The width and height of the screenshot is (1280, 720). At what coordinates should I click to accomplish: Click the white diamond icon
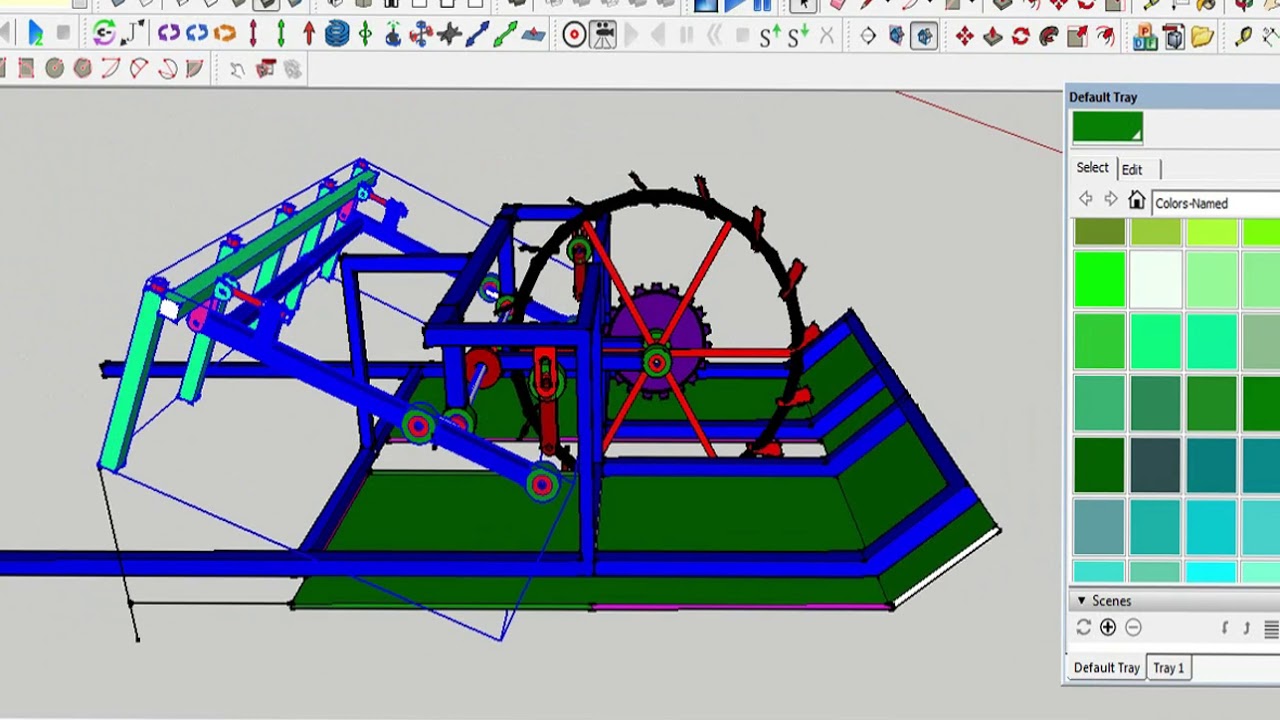[x=868, y=37]
